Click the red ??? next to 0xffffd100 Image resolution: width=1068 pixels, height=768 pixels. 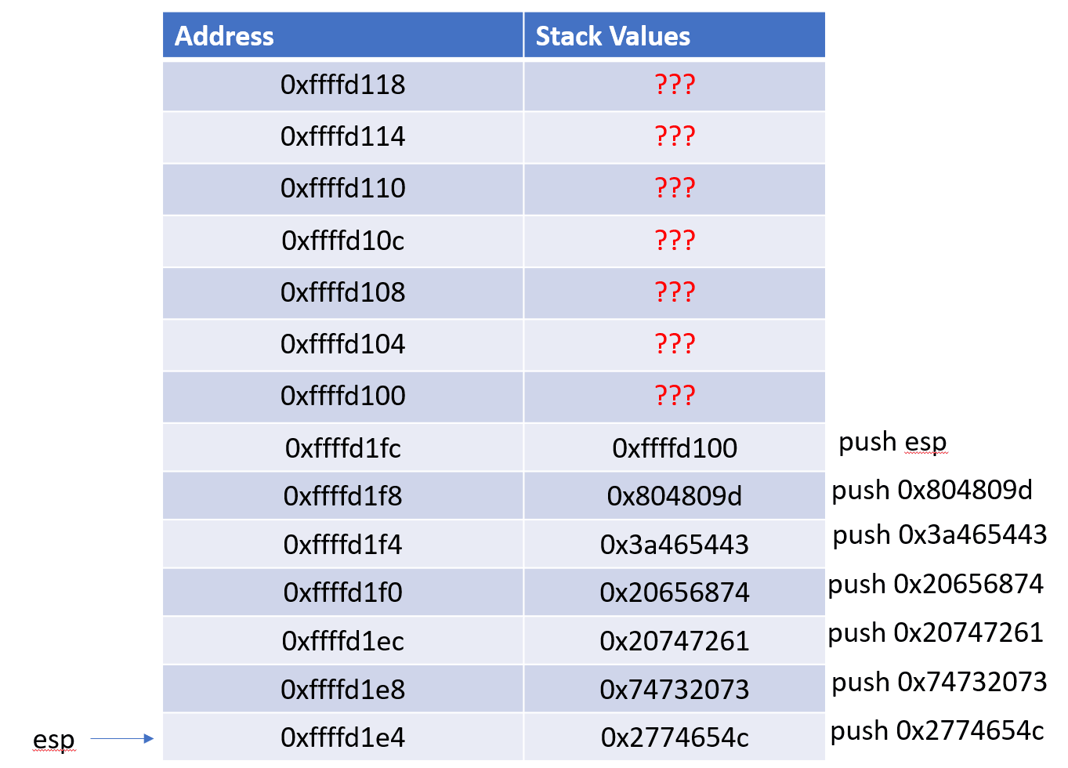[x=674, y=396]
